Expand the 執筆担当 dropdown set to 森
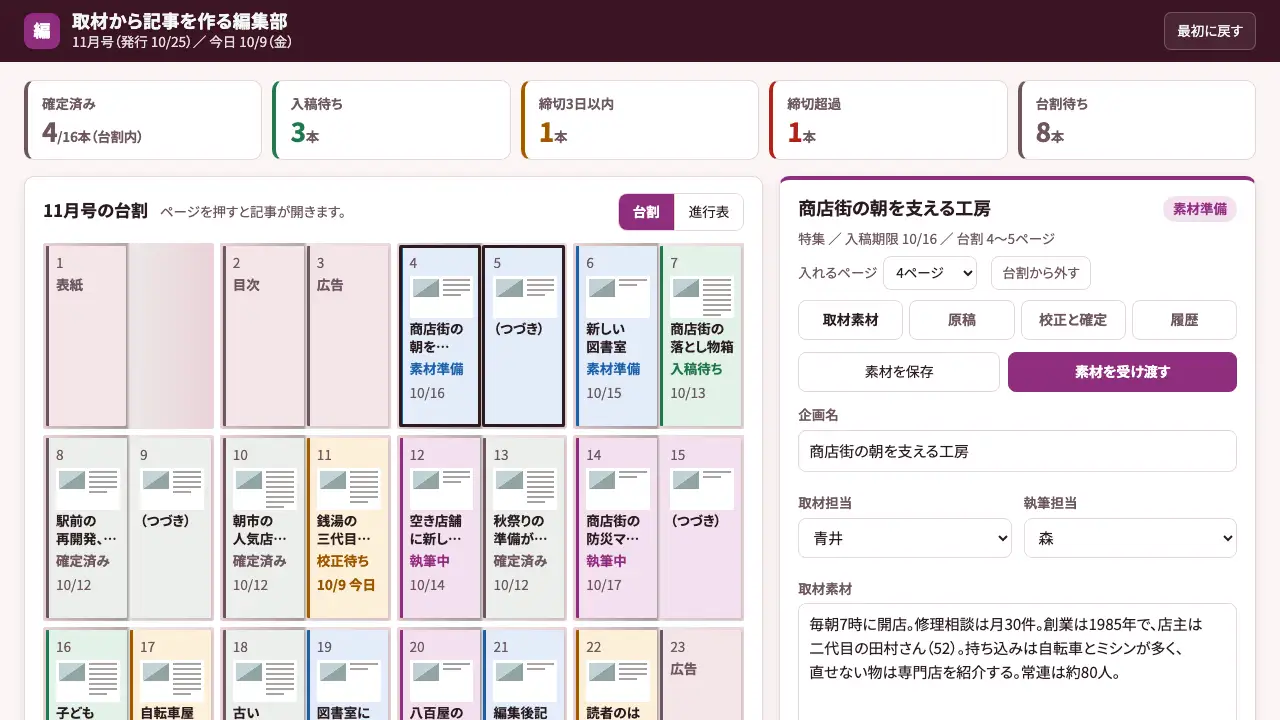This screenshot has width=1280, height=720. tap(1130, 538)
